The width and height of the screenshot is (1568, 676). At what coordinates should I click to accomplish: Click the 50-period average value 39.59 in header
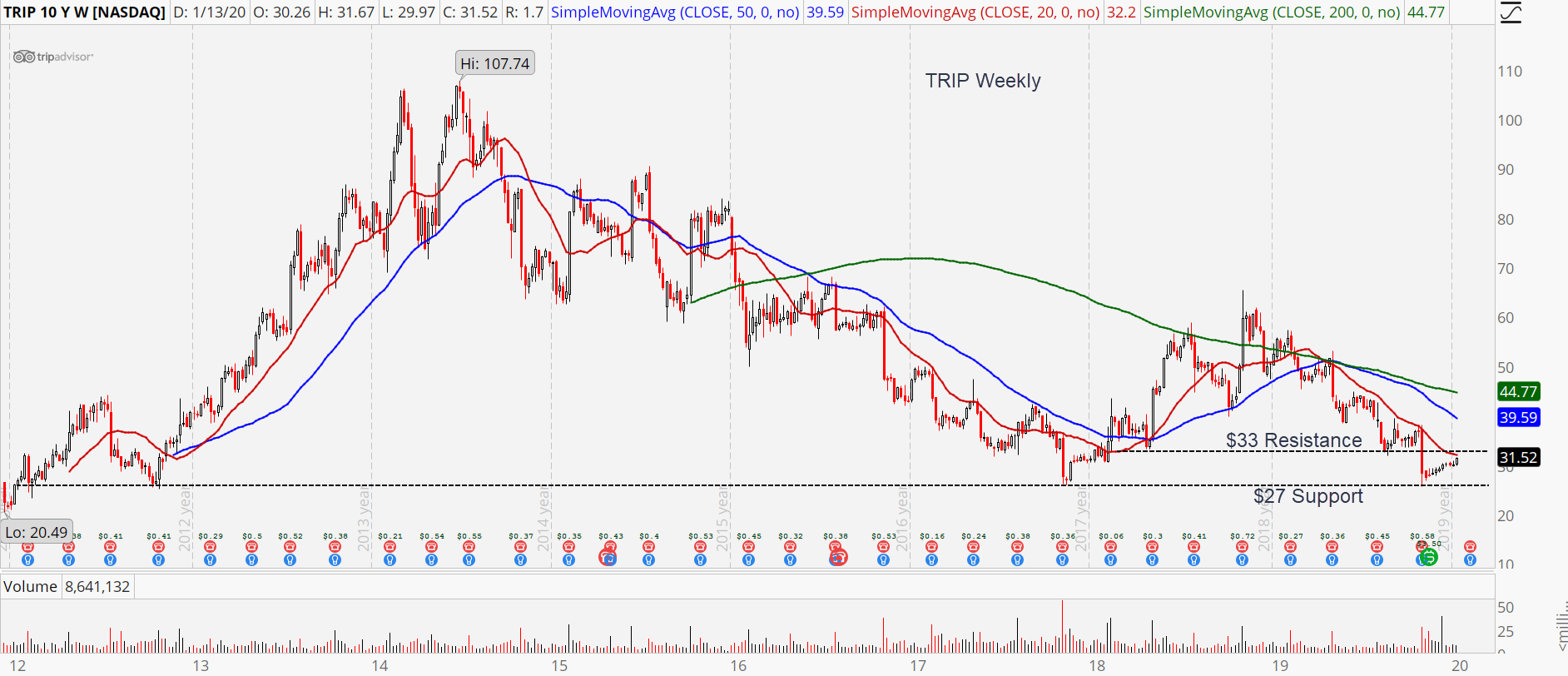825,12
